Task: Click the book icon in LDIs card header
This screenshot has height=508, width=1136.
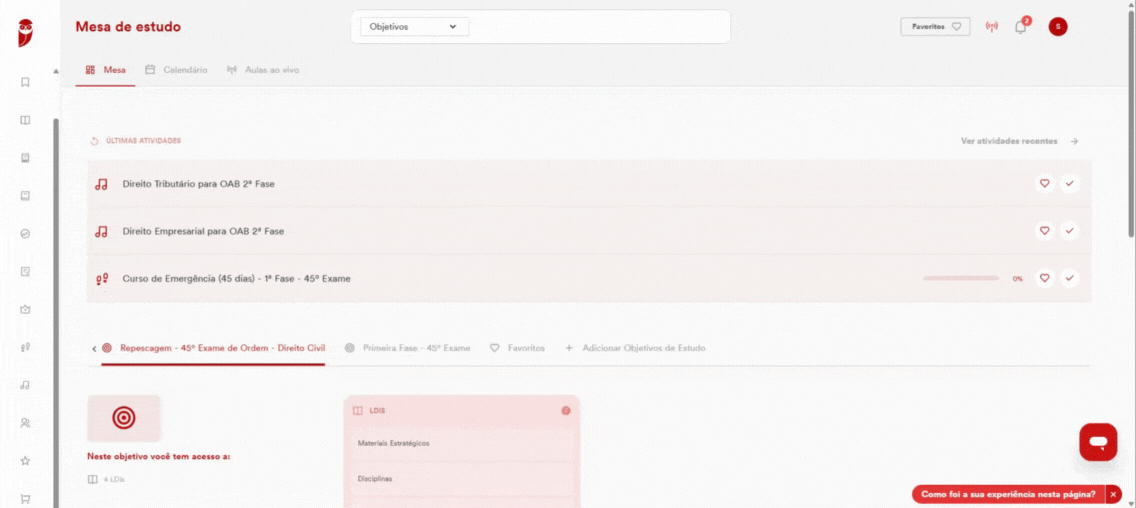Action: (x=358, y=411)
